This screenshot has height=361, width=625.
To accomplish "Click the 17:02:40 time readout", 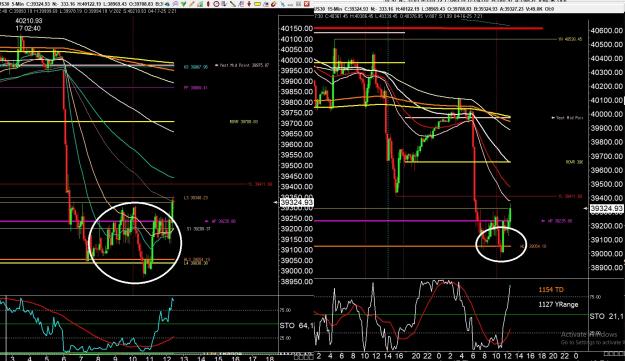I will pyautogui.click(x=28, y=29).
